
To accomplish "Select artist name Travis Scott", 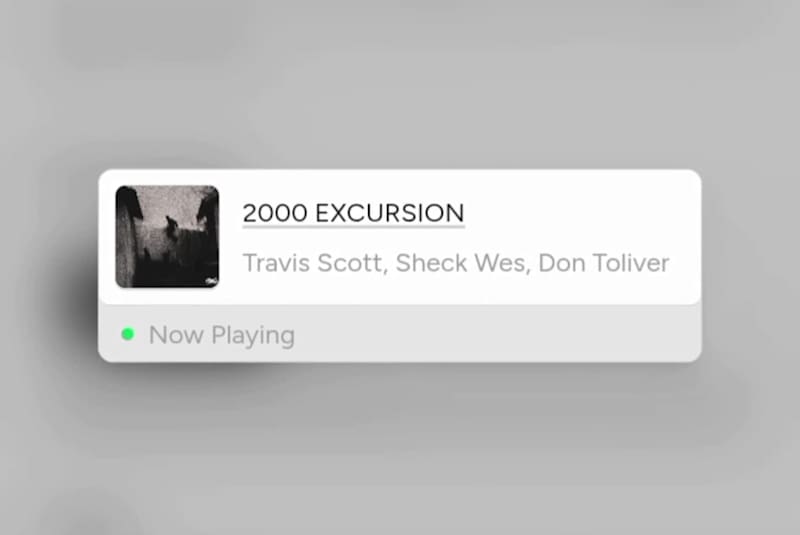I will (312, 263).
